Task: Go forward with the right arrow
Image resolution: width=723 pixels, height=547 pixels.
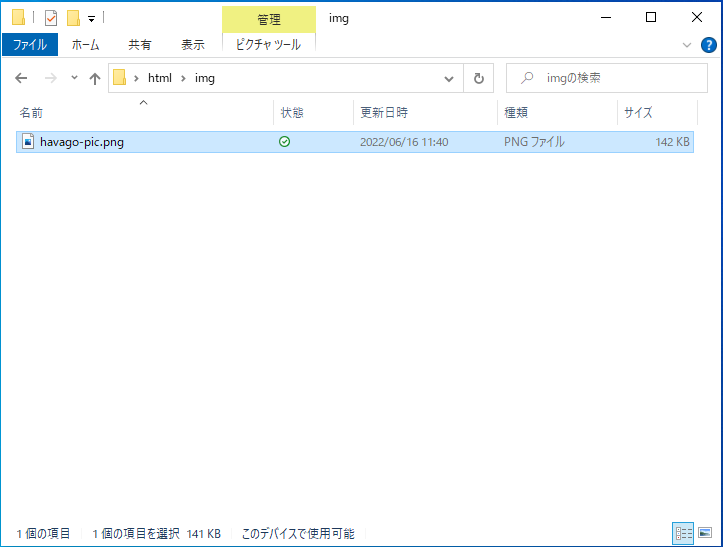Action: [51, 78]
